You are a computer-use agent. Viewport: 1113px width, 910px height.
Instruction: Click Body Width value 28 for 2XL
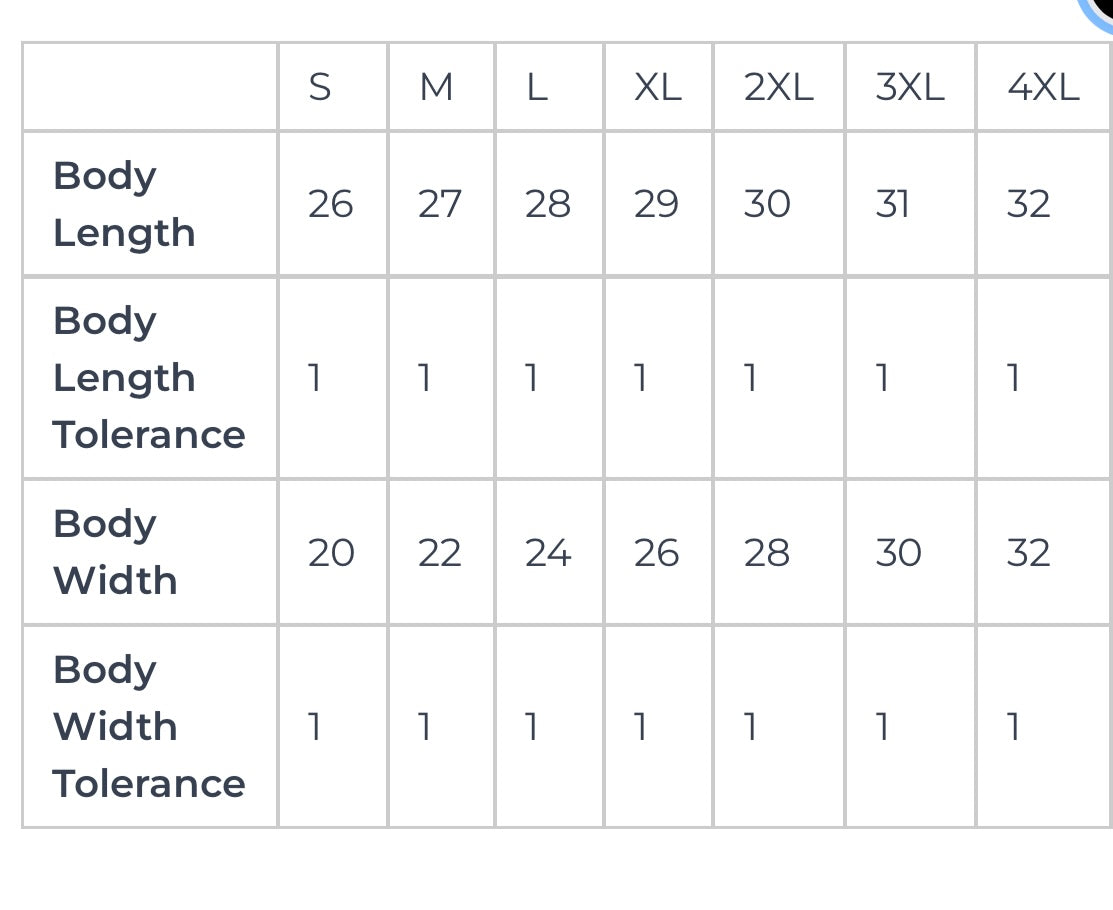(767, 552)
